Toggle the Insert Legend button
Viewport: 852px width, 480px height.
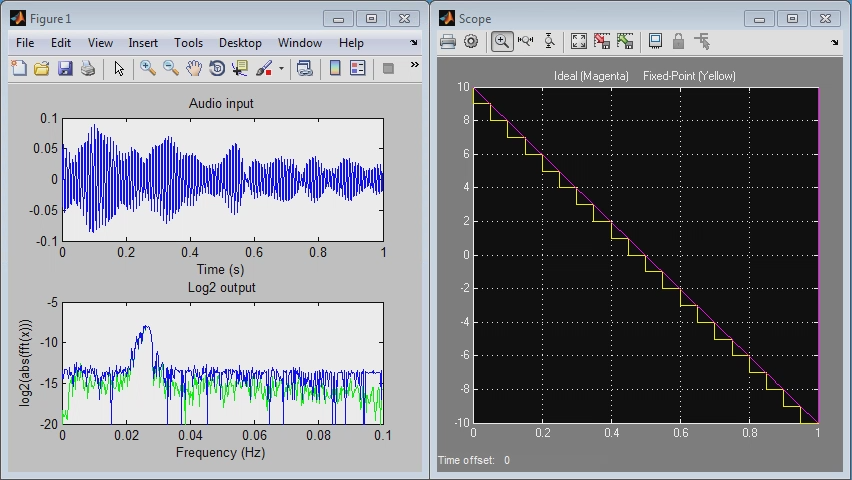point(357,68)
